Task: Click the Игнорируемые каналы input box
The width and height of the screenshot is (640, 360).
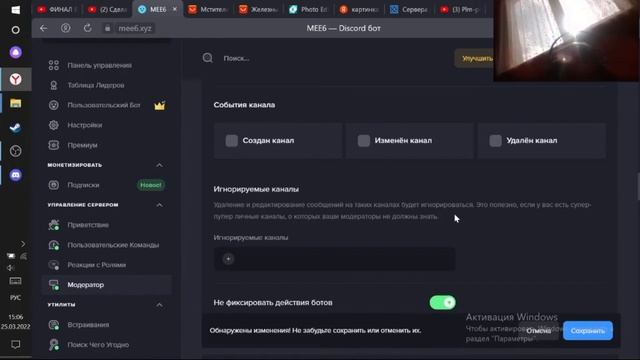Action: pyautogui.click(x=334, y=259)
